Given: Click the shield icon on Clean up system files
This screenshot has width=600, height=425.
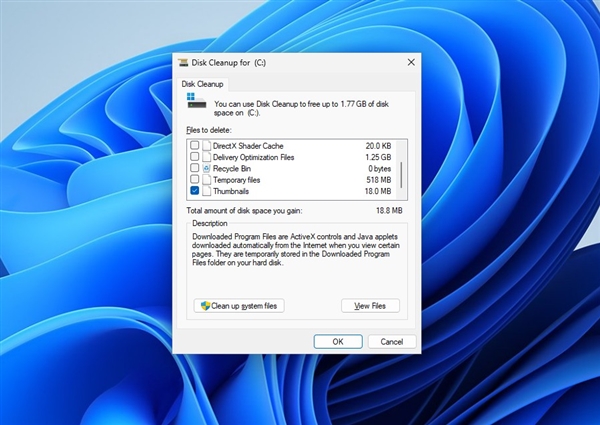Looking at the screenshot, I should [x=205, y=306].
